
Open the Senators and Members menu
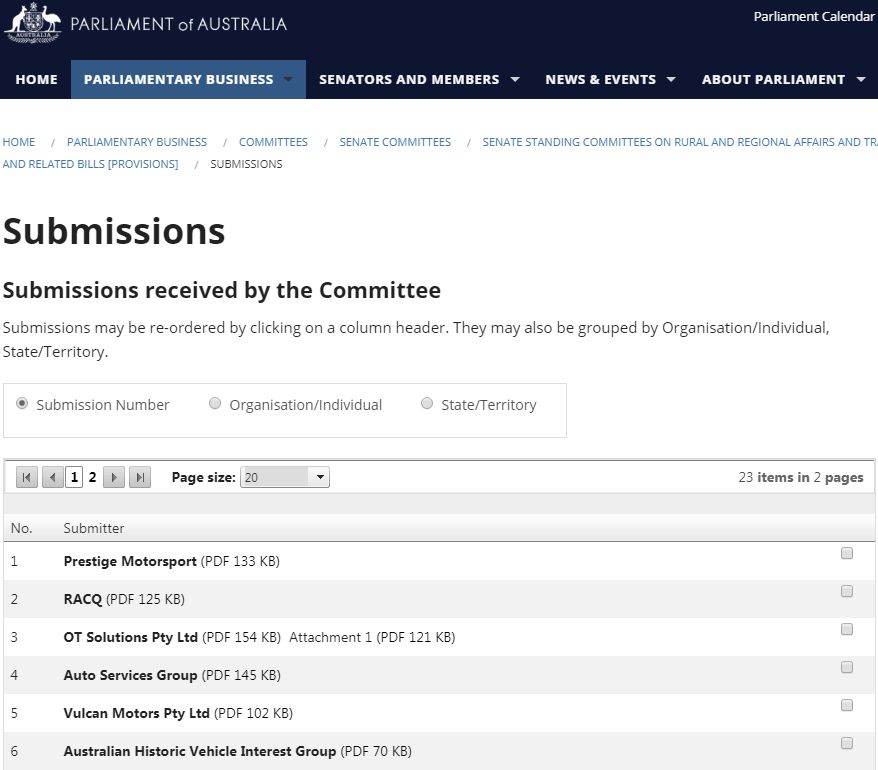point(409,80)
